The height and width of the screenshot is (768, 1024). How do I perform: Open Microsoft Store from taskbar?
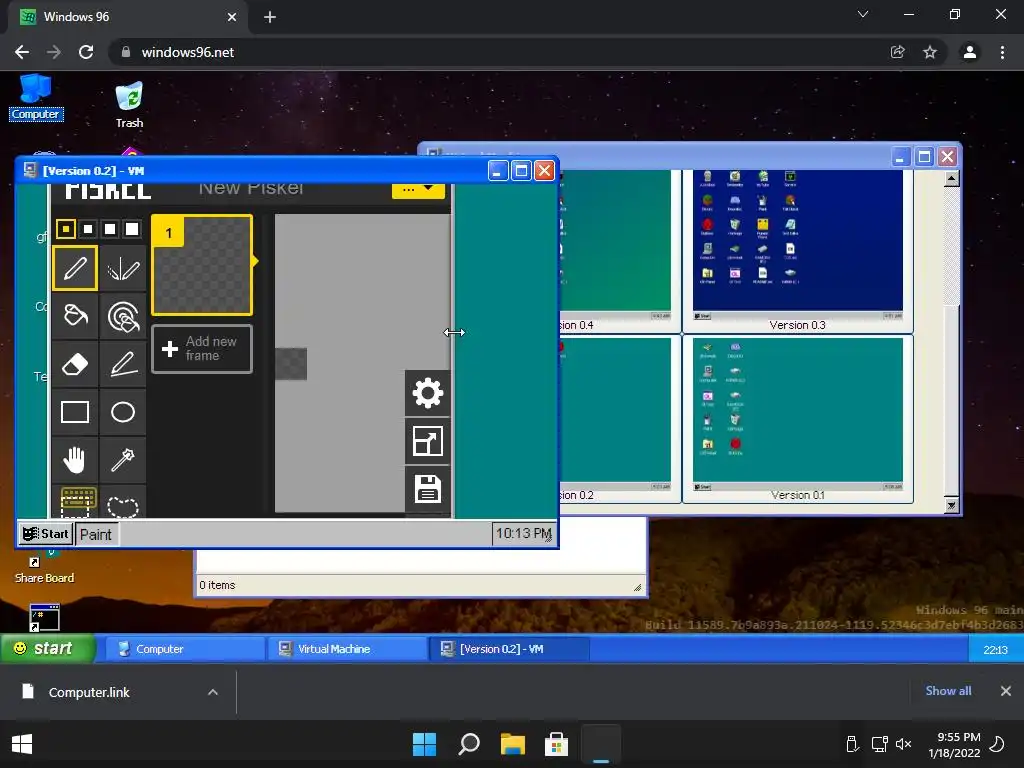(x=556, y=744)
